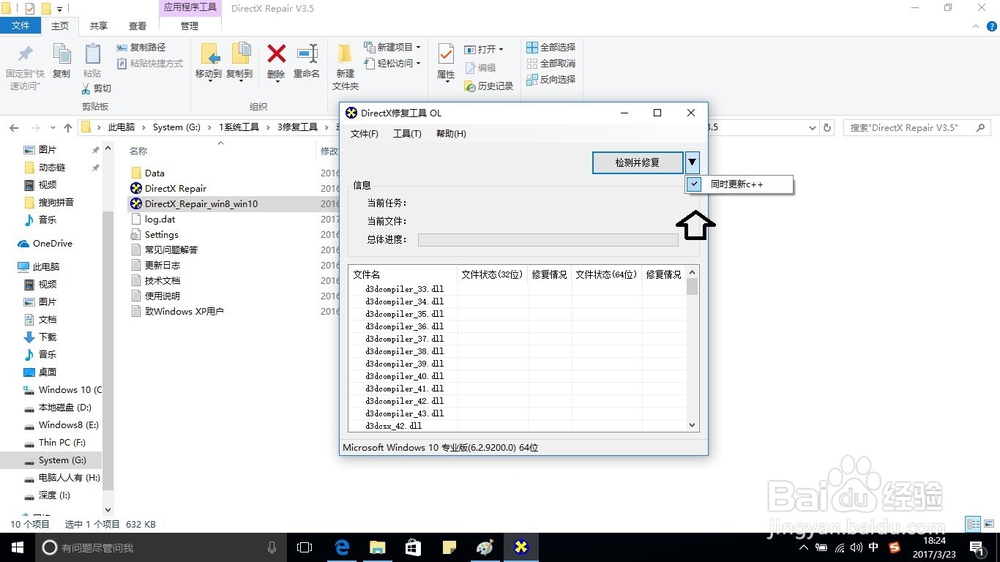Click the Invert selection icon

click(532, 80)
